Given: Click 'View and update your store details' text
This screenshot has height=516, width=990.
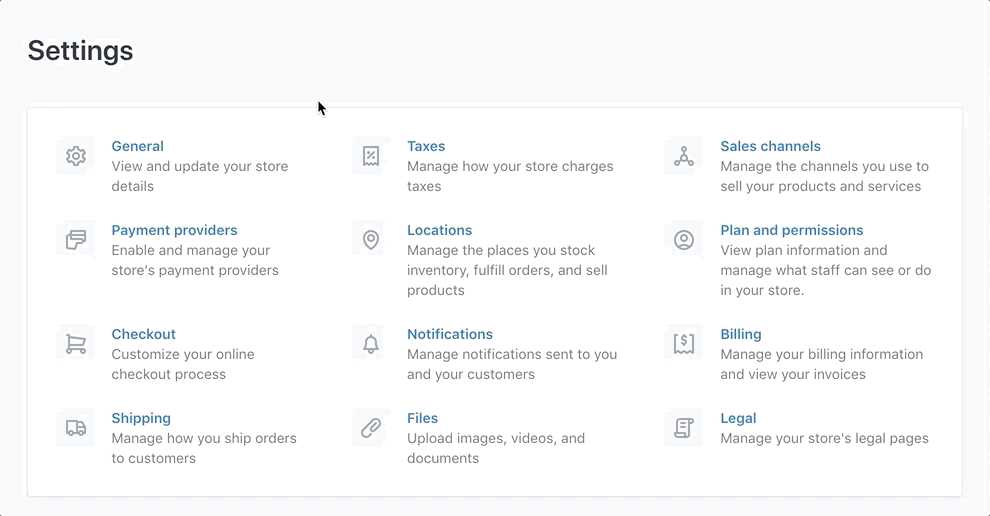Looking at the screenshot, I should (x=200, y=176).
